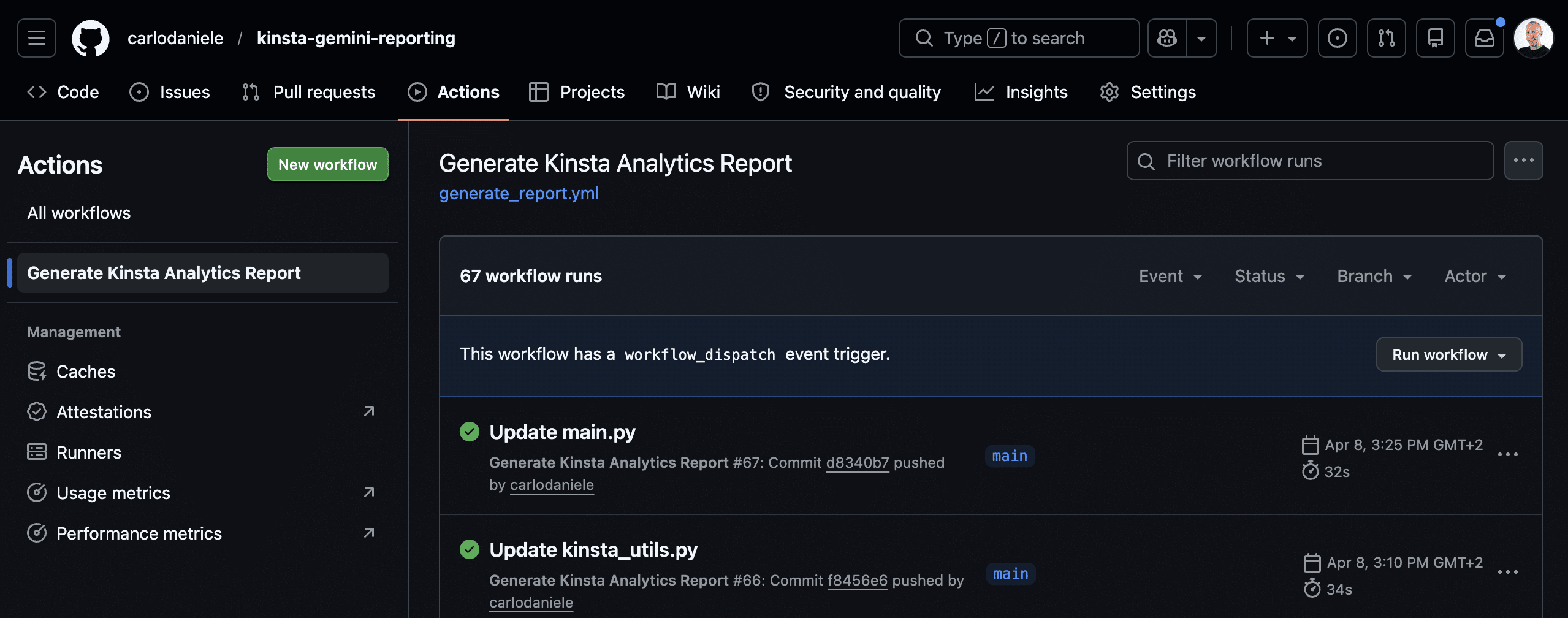Click the Filter workflow runs field

tap(1310, 161)
